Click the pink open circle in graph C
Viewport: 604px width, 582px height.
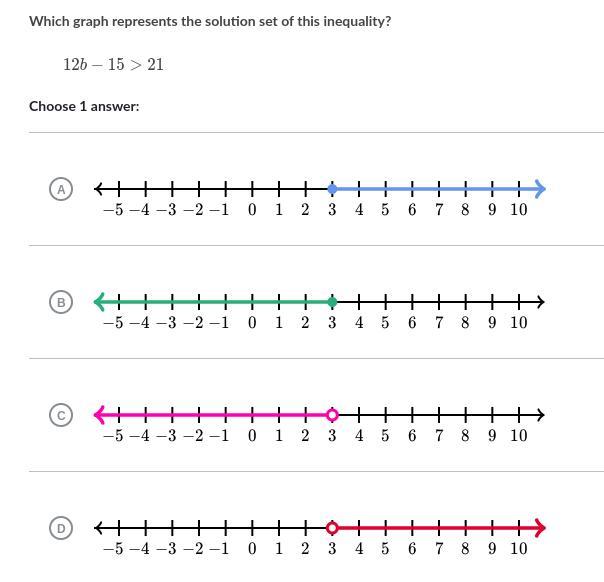click(332, 415)
